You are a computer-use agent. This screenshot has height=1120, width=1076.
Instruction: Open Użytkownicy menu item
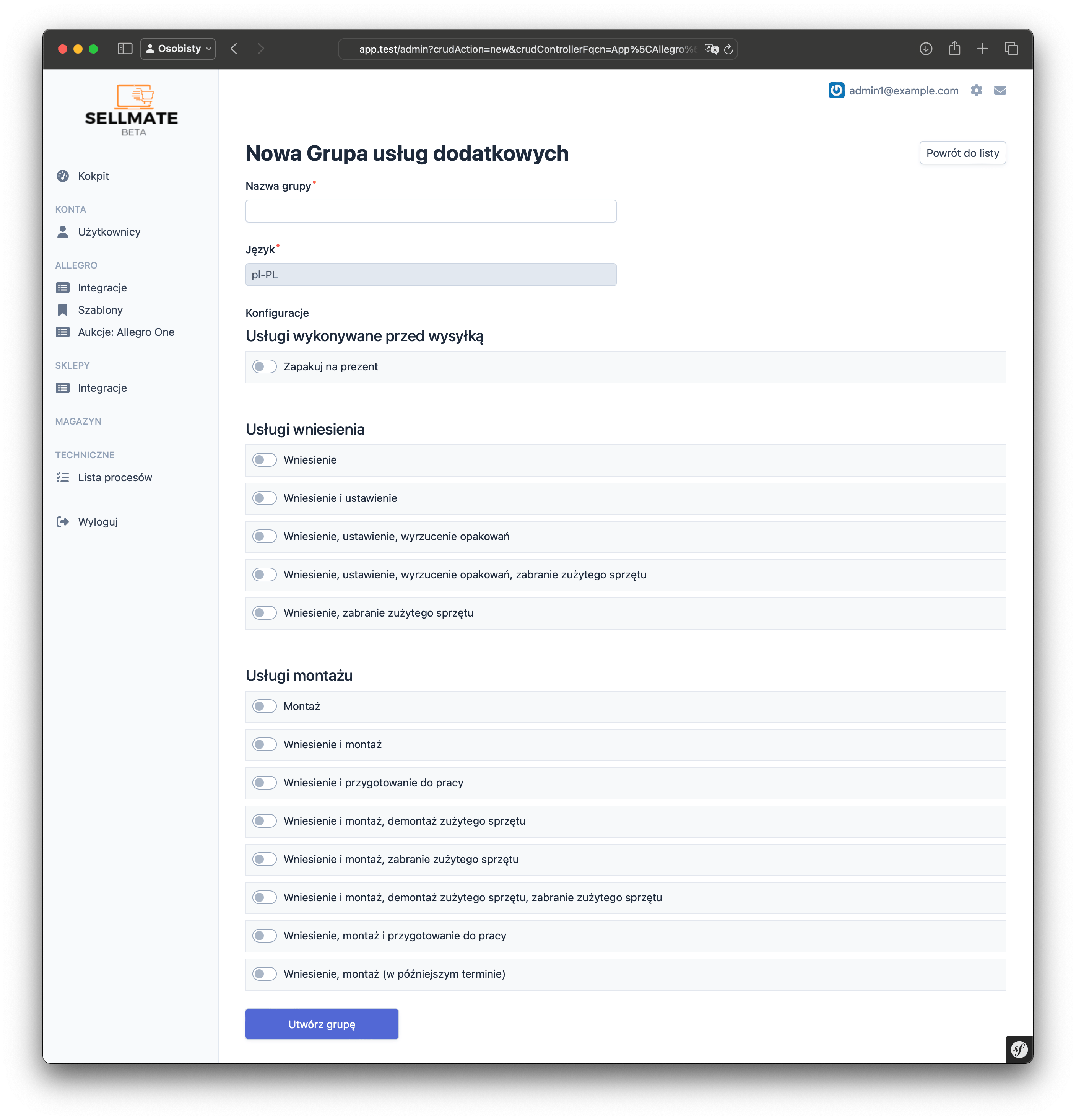click(x=109, y=232)
